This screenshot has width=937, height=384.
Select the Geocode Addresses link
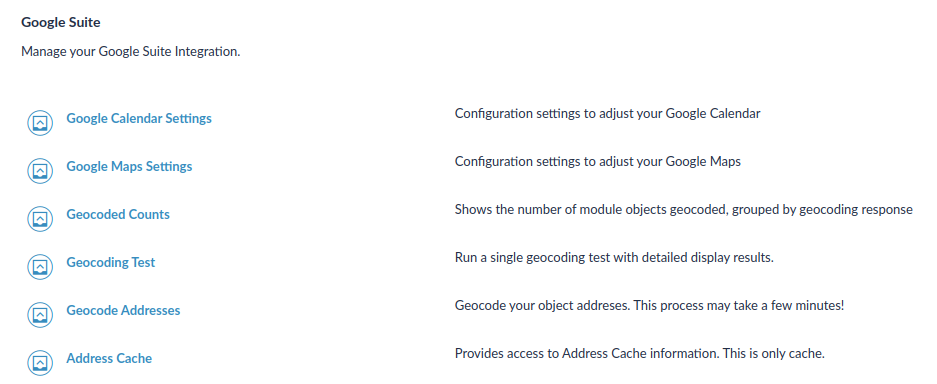[x=123, y=310]
